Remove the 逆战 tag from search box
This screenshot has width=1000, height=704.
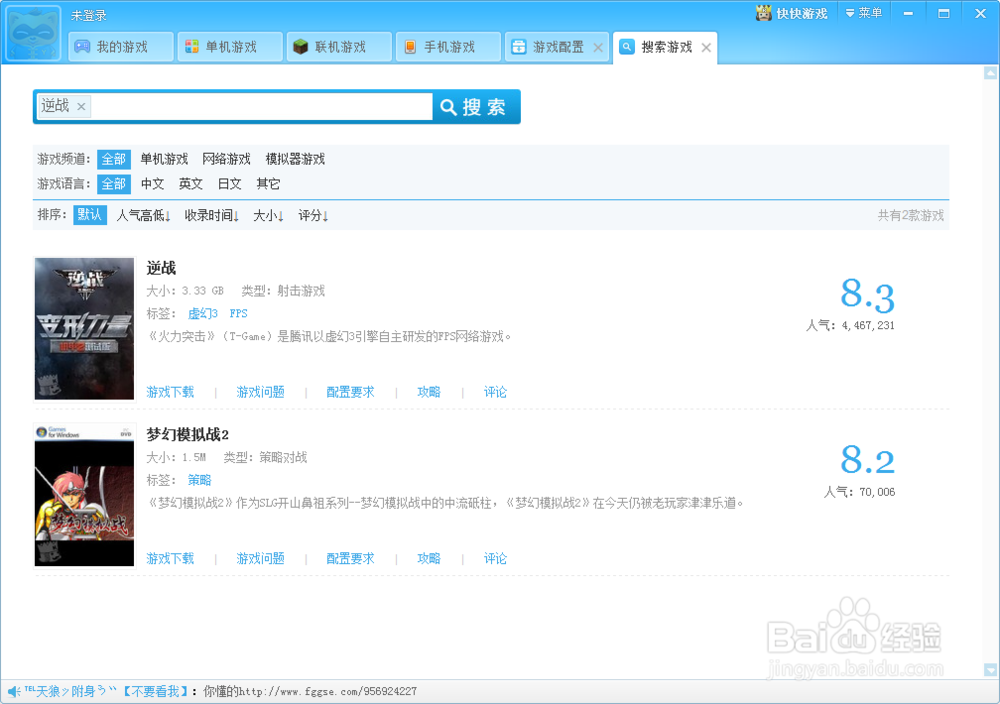pos(82,105)
